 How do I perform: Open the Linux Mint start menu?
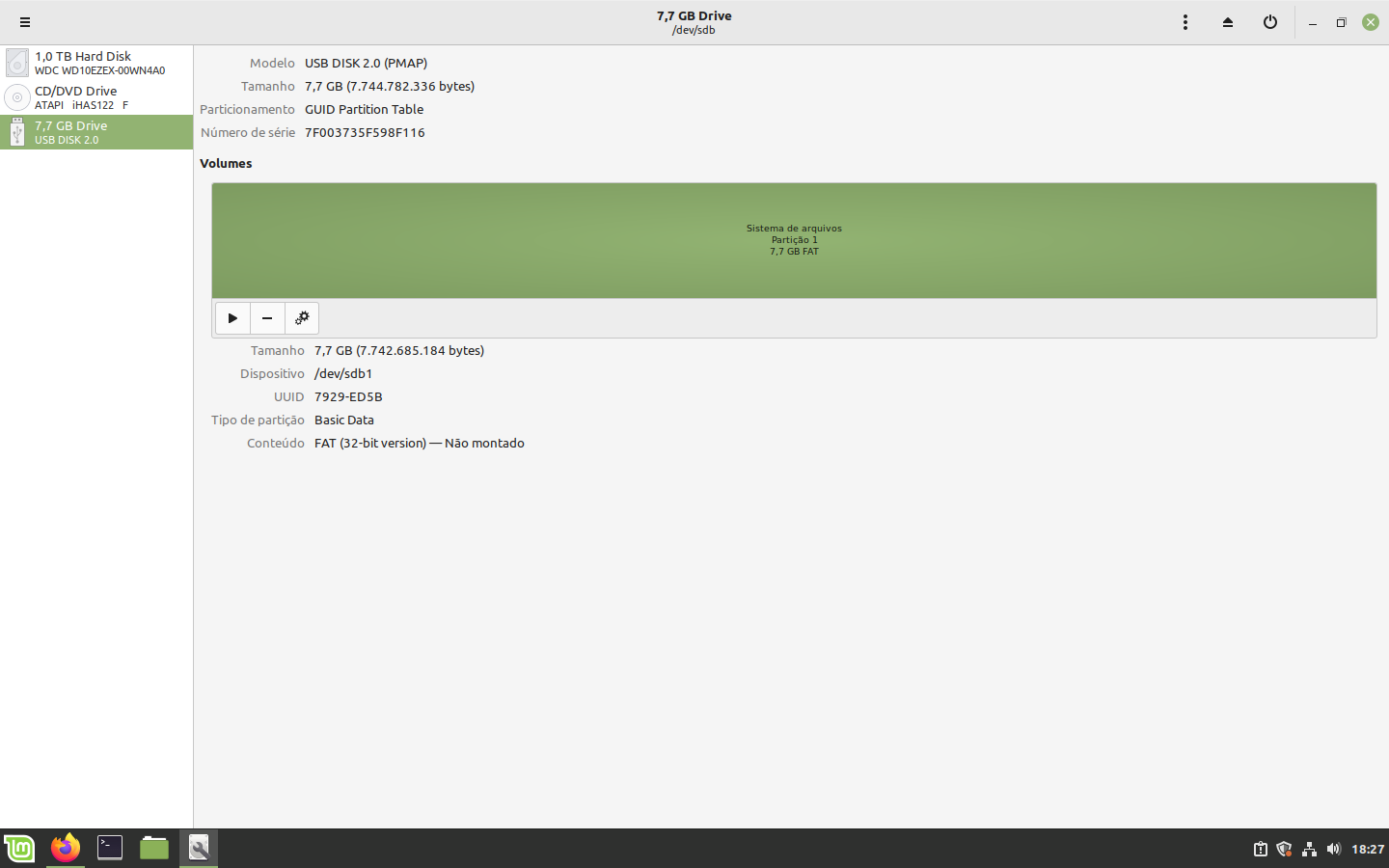[19, 848]
